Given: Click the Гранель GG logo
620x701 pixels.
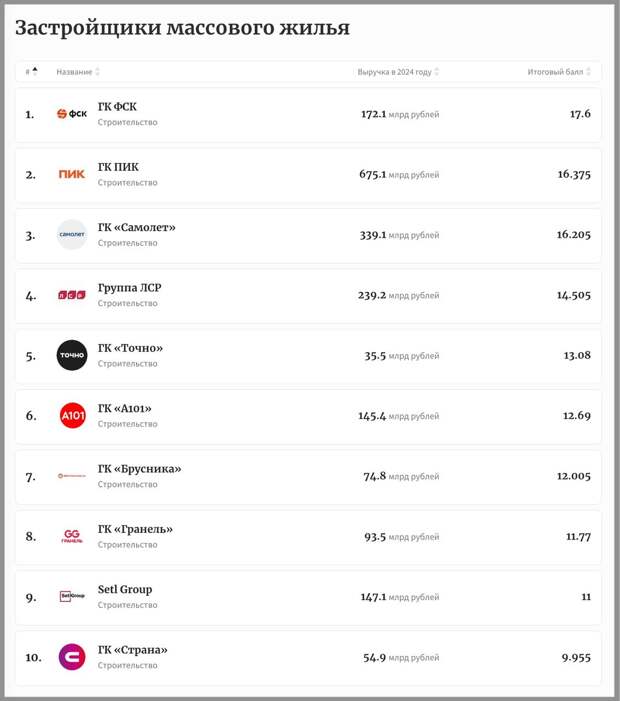Looking at the screenshot, I should tap(72, 536).
